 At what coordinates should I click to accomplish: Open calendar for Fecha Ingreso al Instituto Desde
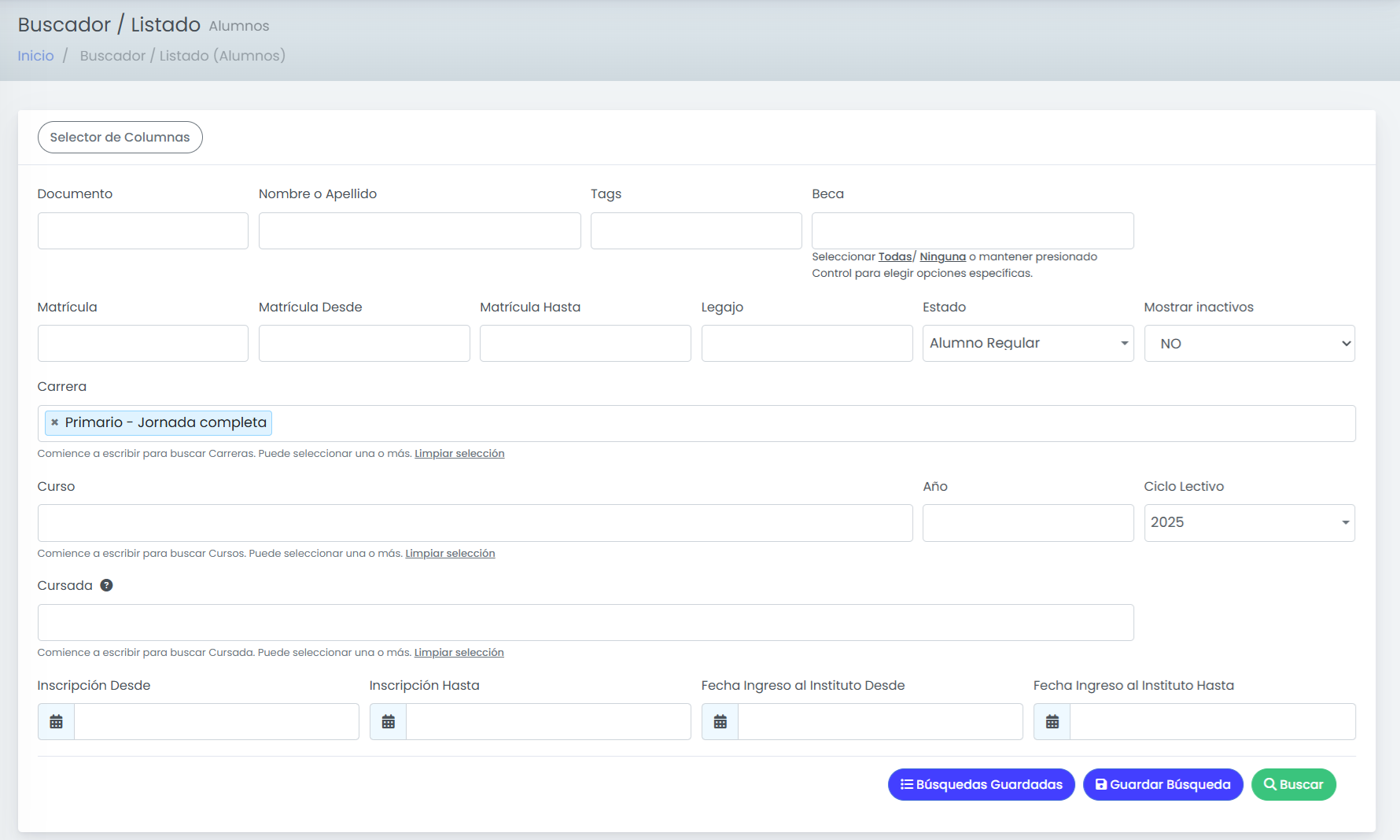(720, 722)
